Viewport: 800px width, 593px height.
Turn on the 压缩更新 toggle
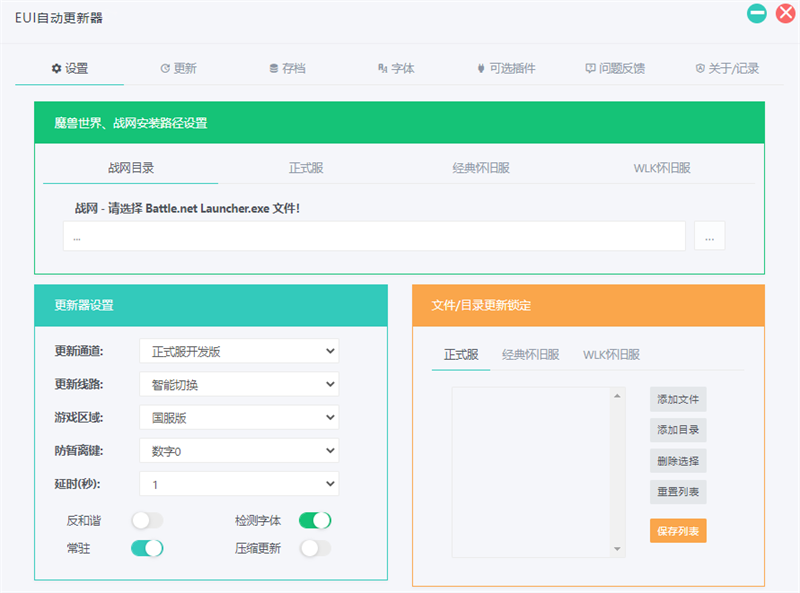[315, 548]
